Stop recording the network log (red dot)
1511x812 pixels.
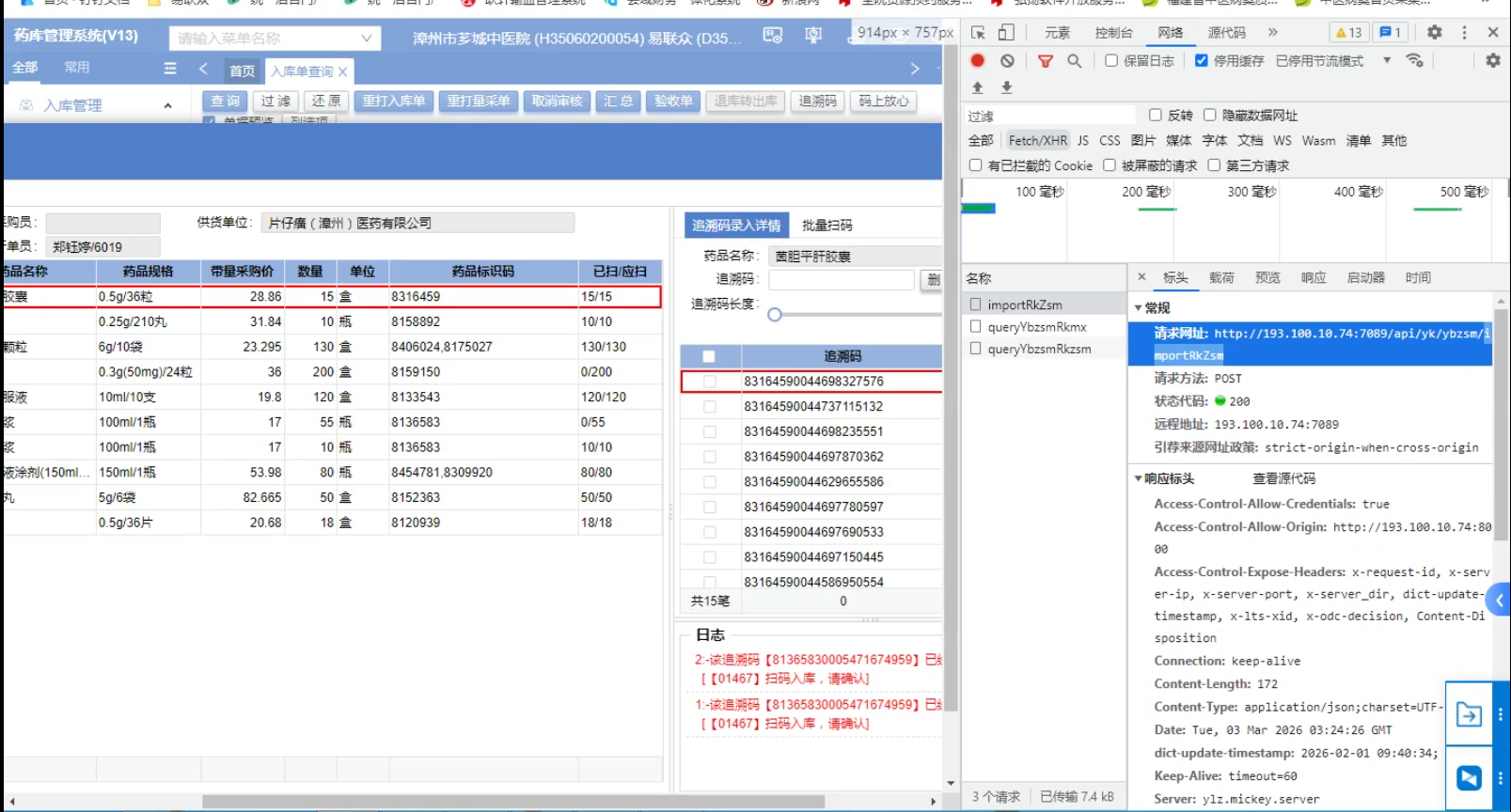pyautogui.click(x=978, y=61)
